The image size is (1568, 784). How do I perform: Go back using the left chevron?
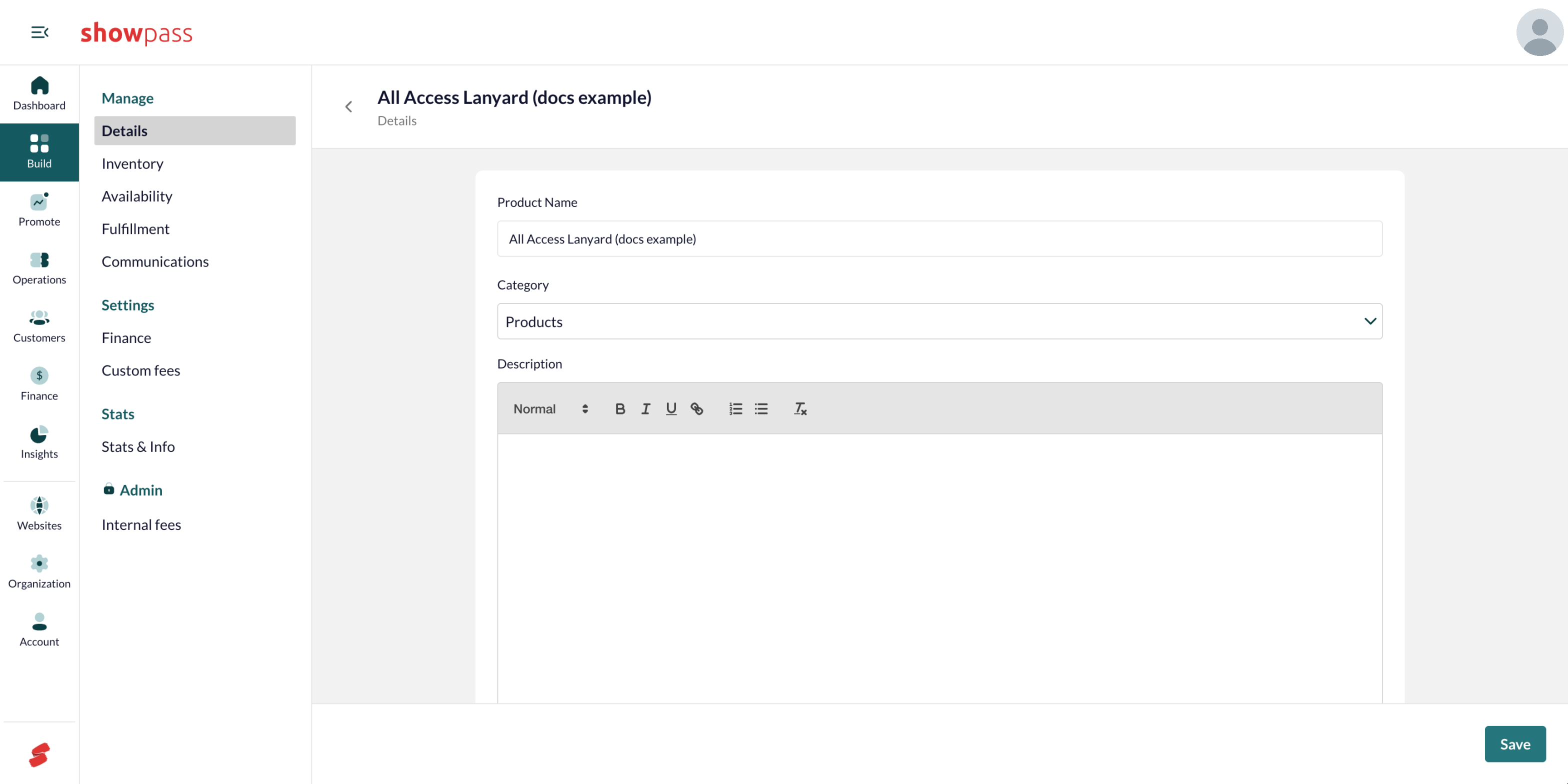(x=349, y=107)
